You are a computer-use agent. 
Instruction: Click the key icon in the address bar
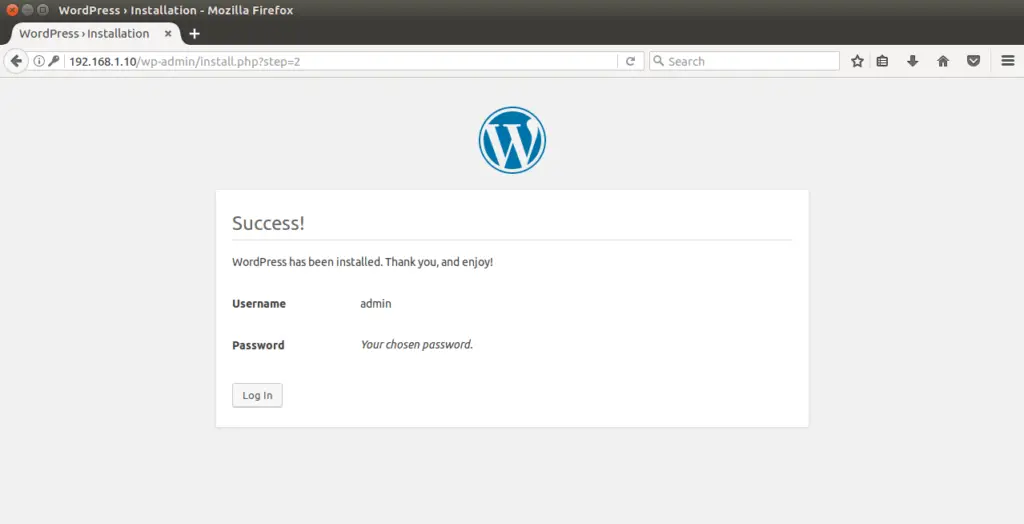click(54, 61)
